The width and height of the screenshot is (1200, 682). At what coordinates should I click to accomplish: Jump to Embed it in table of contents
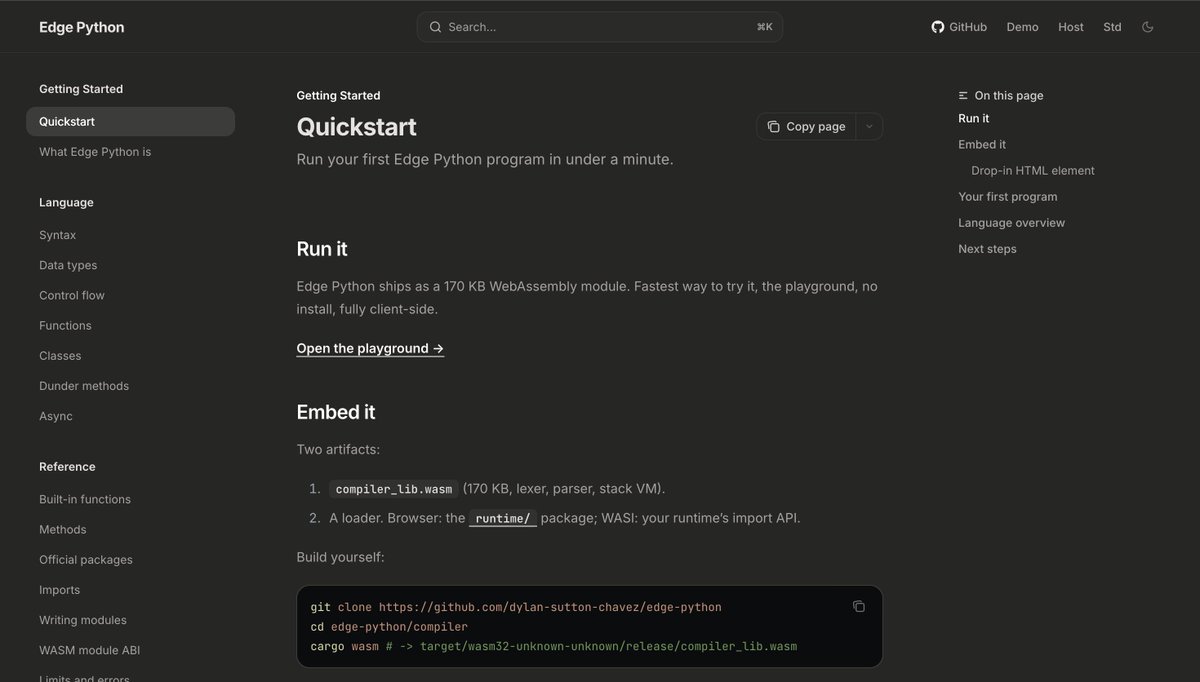tap(982, 144)
